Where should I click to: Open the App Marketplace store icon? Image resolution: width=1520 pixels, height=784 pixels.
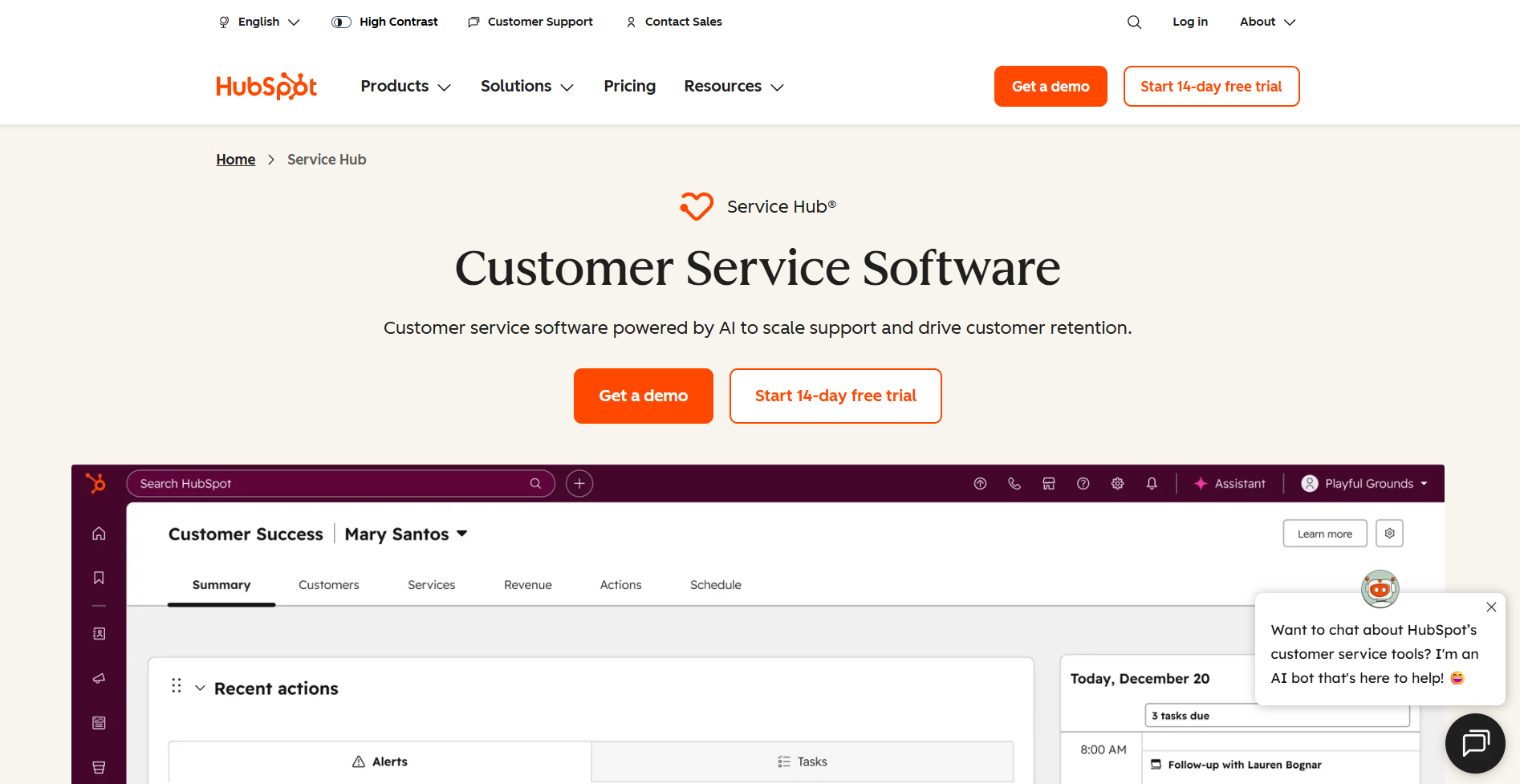(1049, 483)
